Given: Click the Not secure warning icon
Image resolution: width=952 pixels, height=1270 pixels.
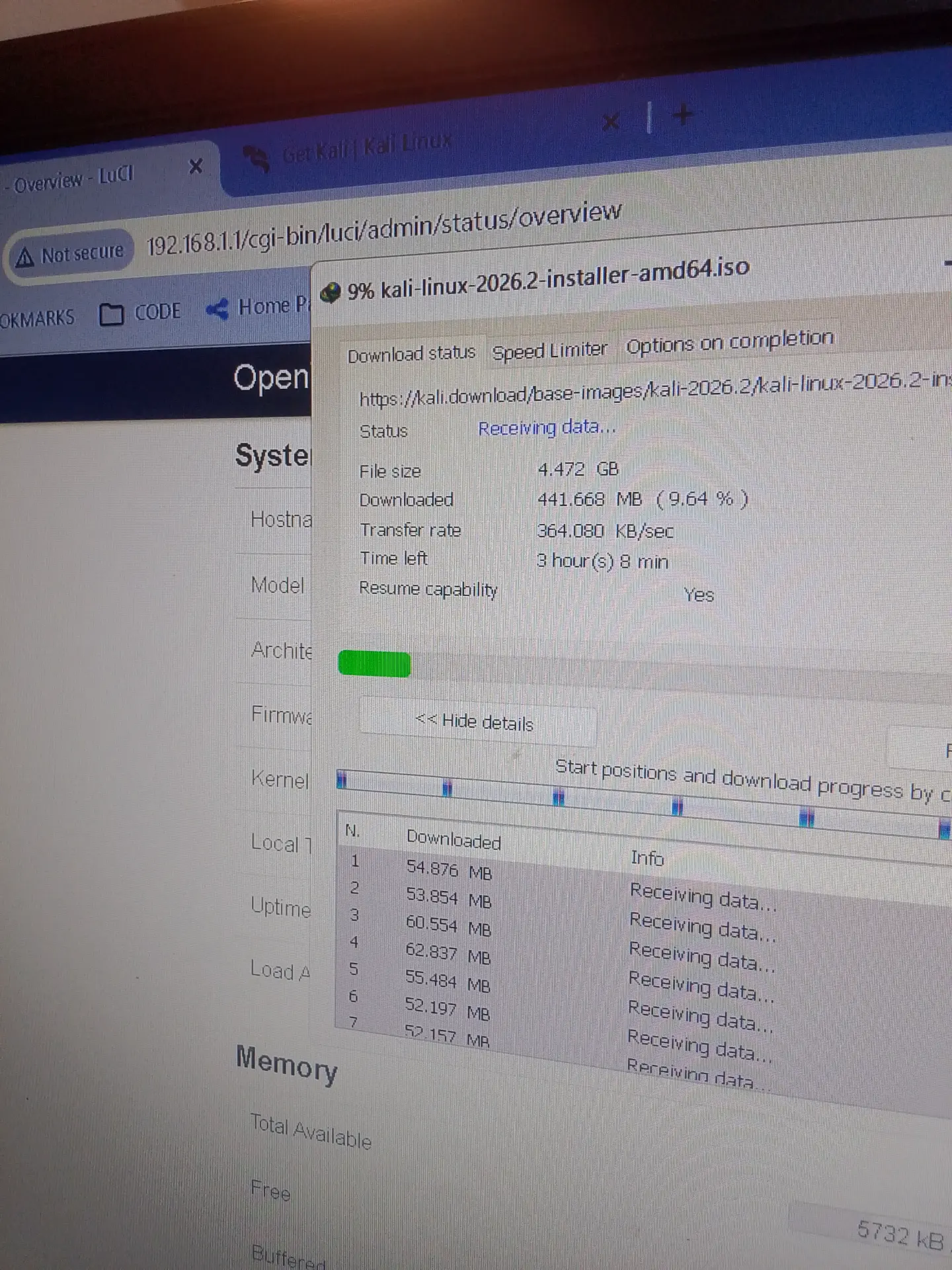Looking at the screenshot, I should coord(24,257).
